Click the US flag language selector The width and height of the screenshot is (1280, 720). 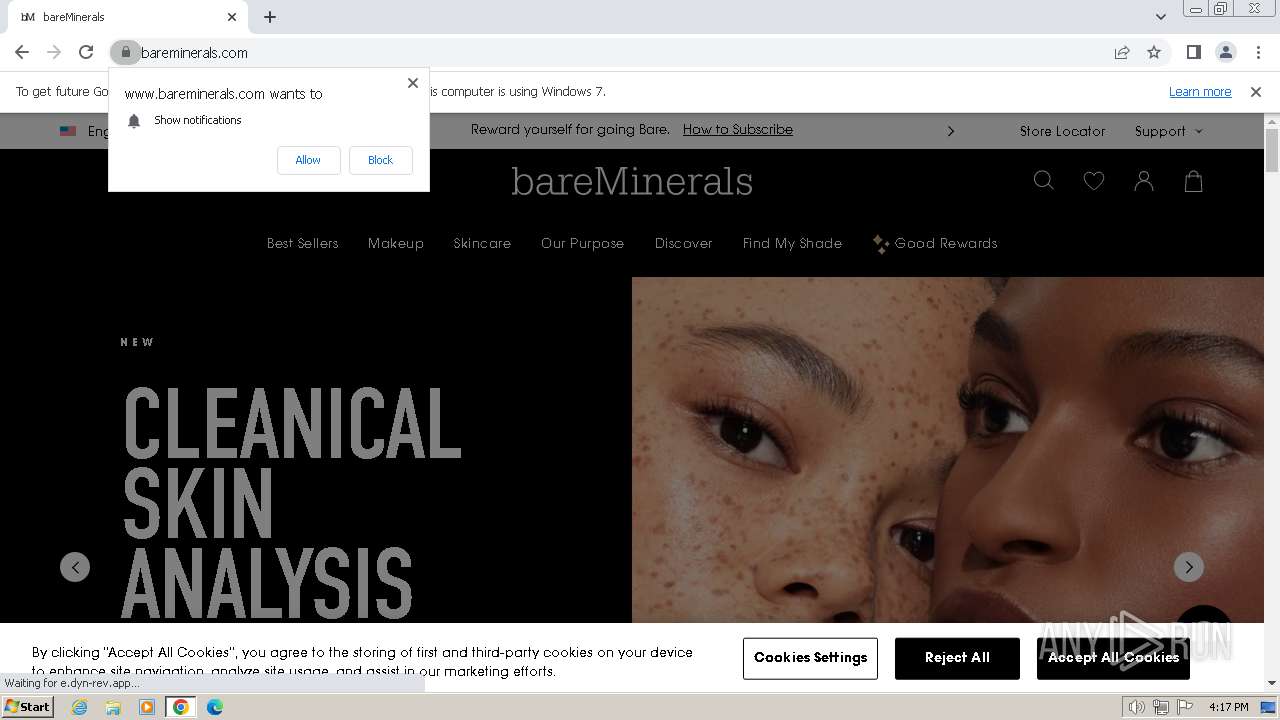[x=68, y=131]
